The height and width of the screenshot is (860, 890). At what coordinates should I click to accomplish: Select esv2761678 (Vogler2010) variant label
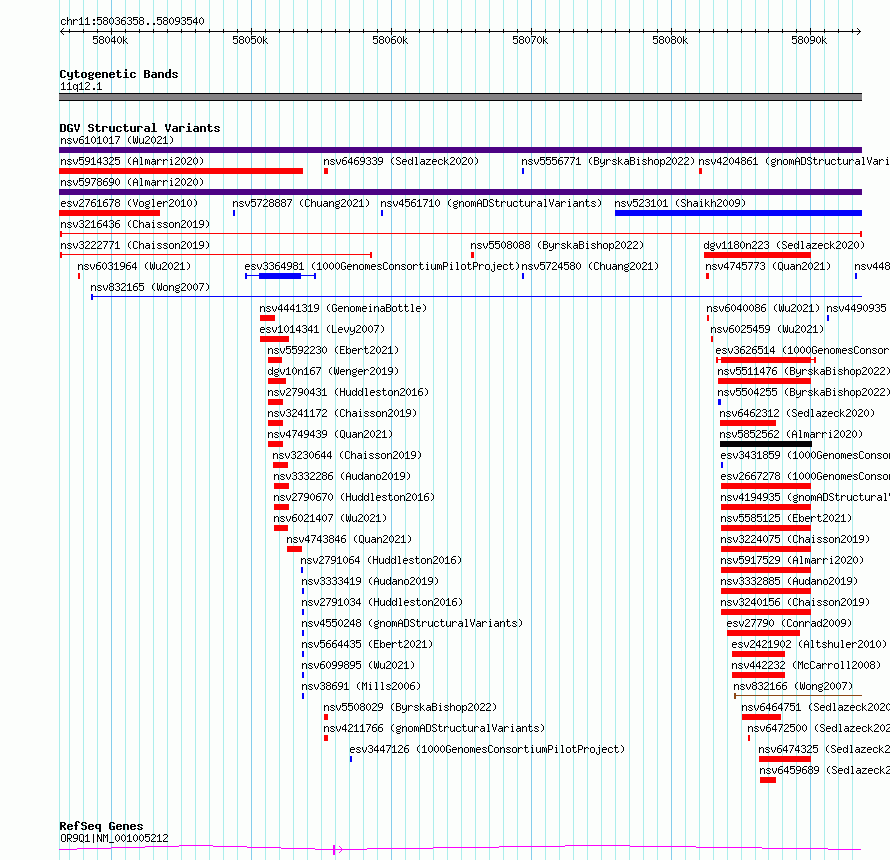[129, 203]
